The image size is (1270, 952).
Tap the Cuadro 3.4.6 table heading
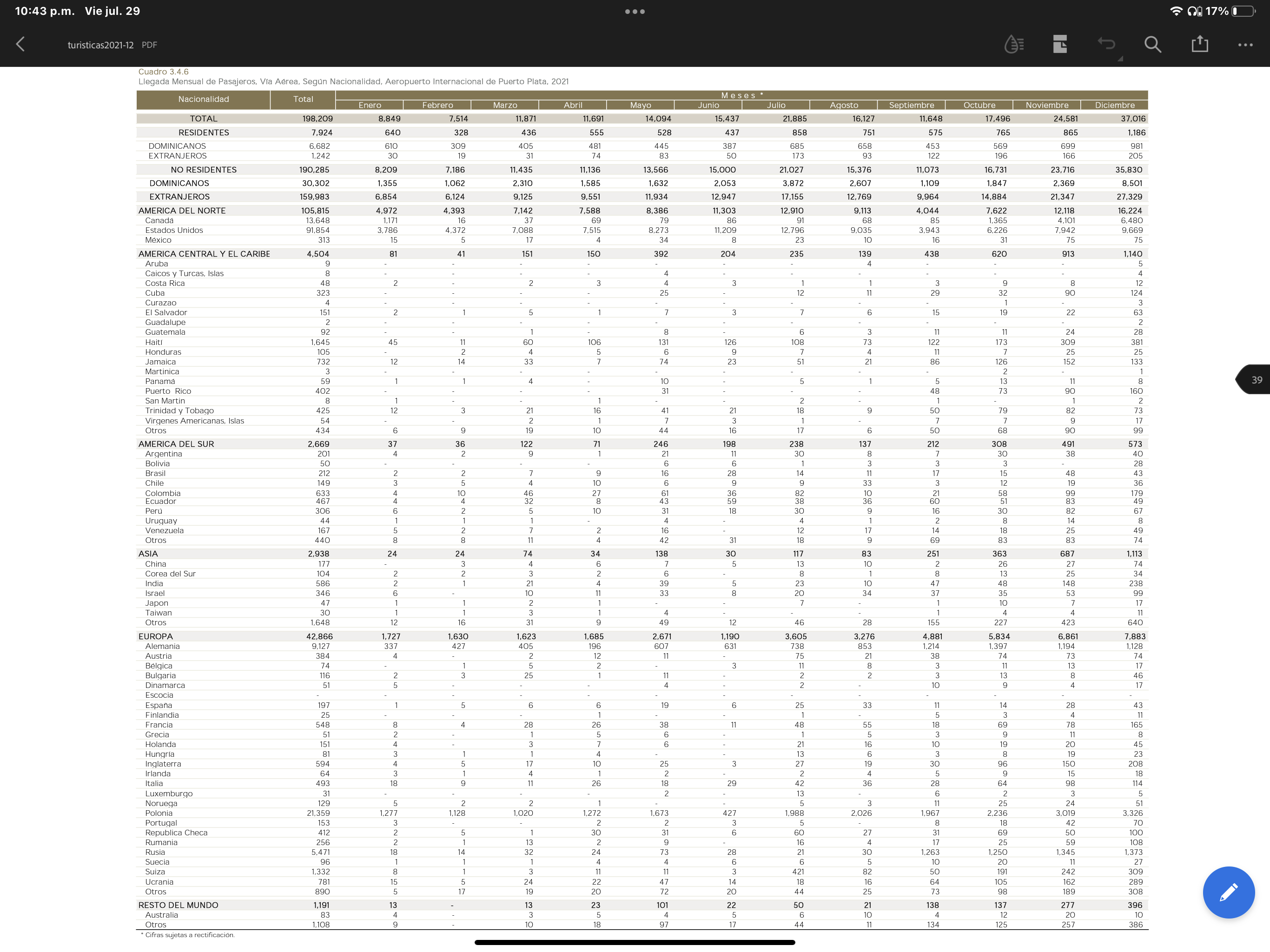[163, 72]
